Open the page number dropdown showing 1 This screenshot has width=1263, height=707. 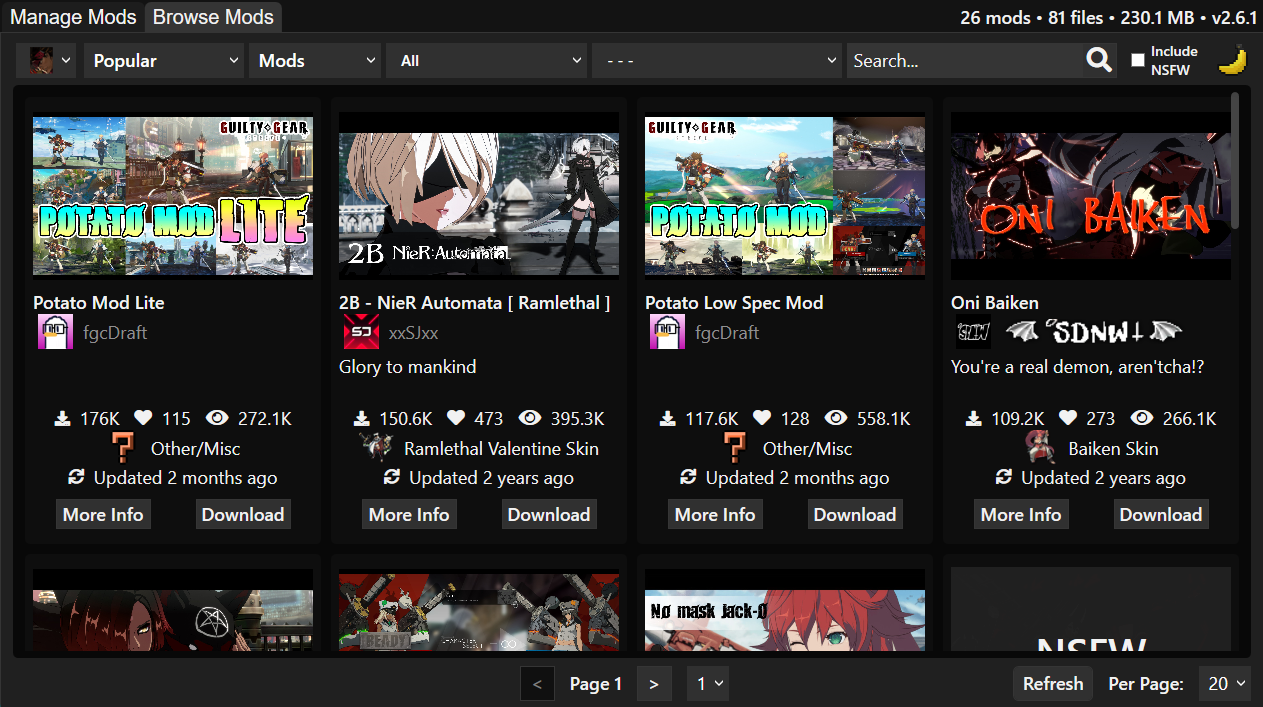(708, 684)
